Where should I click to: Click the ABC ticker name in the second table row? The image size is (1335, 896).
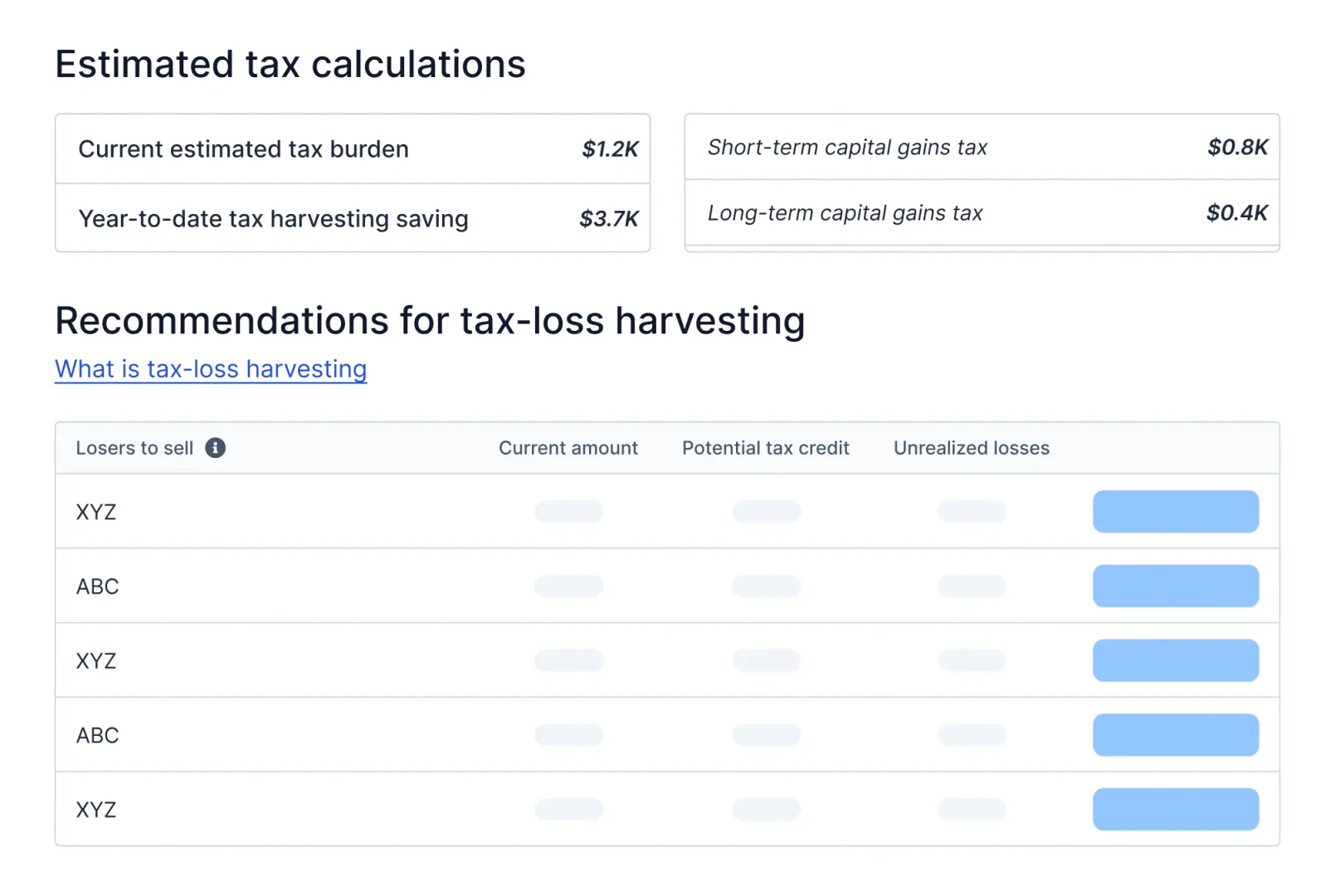point(98,587)
